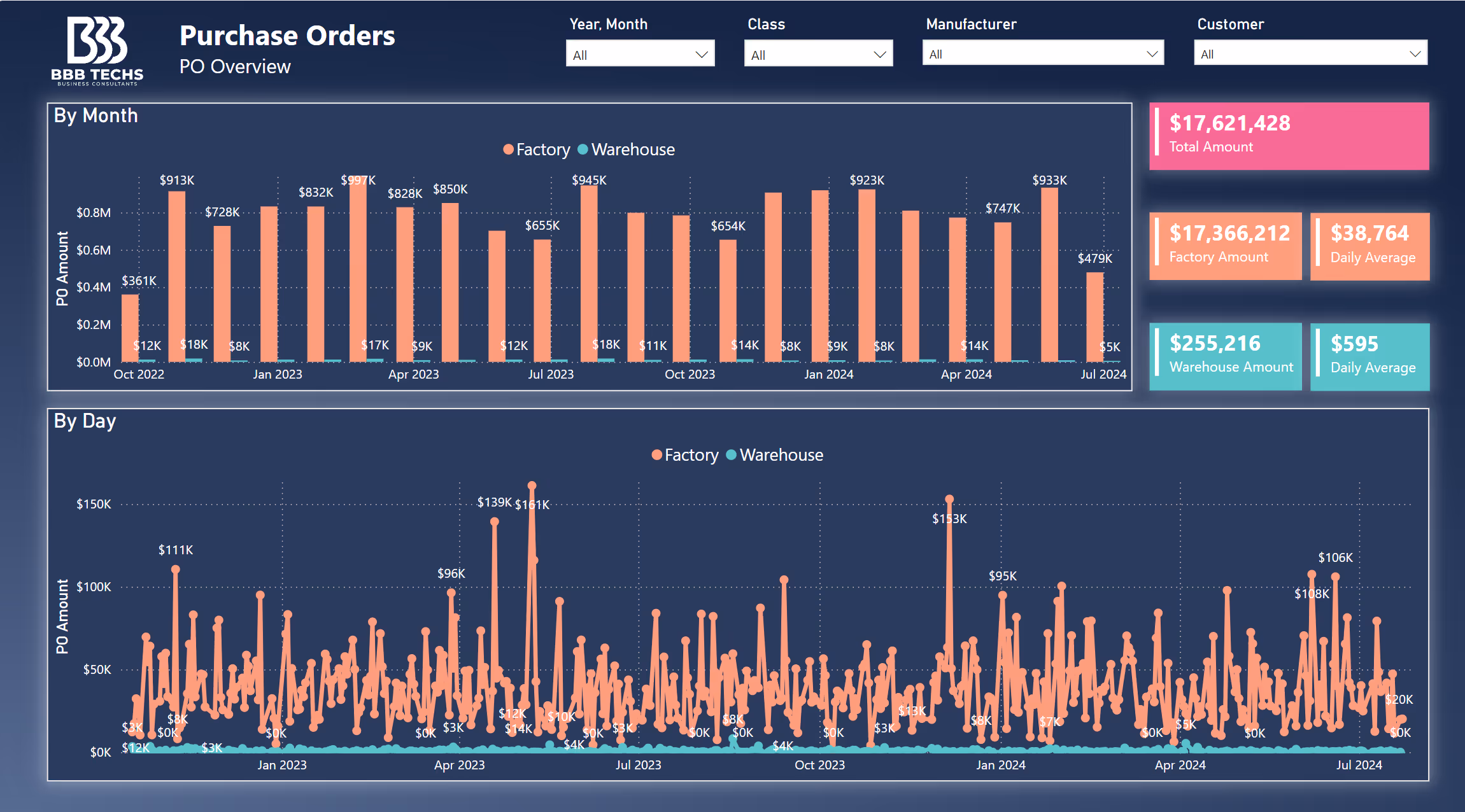The image size is (1465, 812).
Task: Click the $997K factory bar
Action: (x=358, y=274)
